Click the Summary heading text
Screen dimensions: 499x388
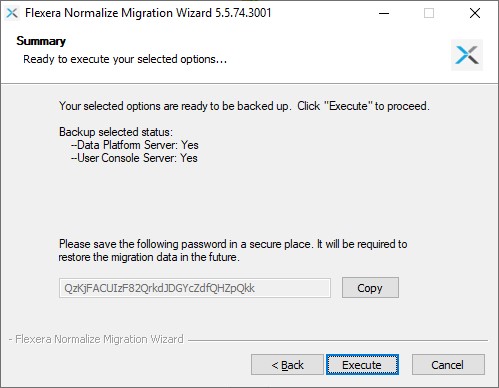(x=41, y=41)
